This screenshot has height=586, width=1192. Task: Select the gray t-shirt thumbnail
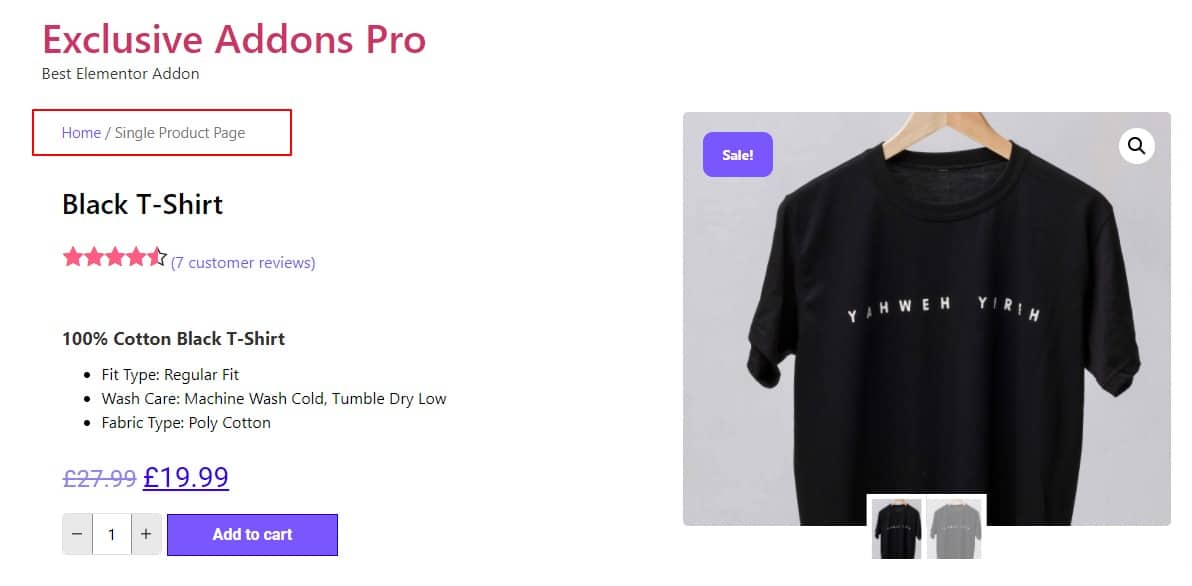[x=954, y=528]
